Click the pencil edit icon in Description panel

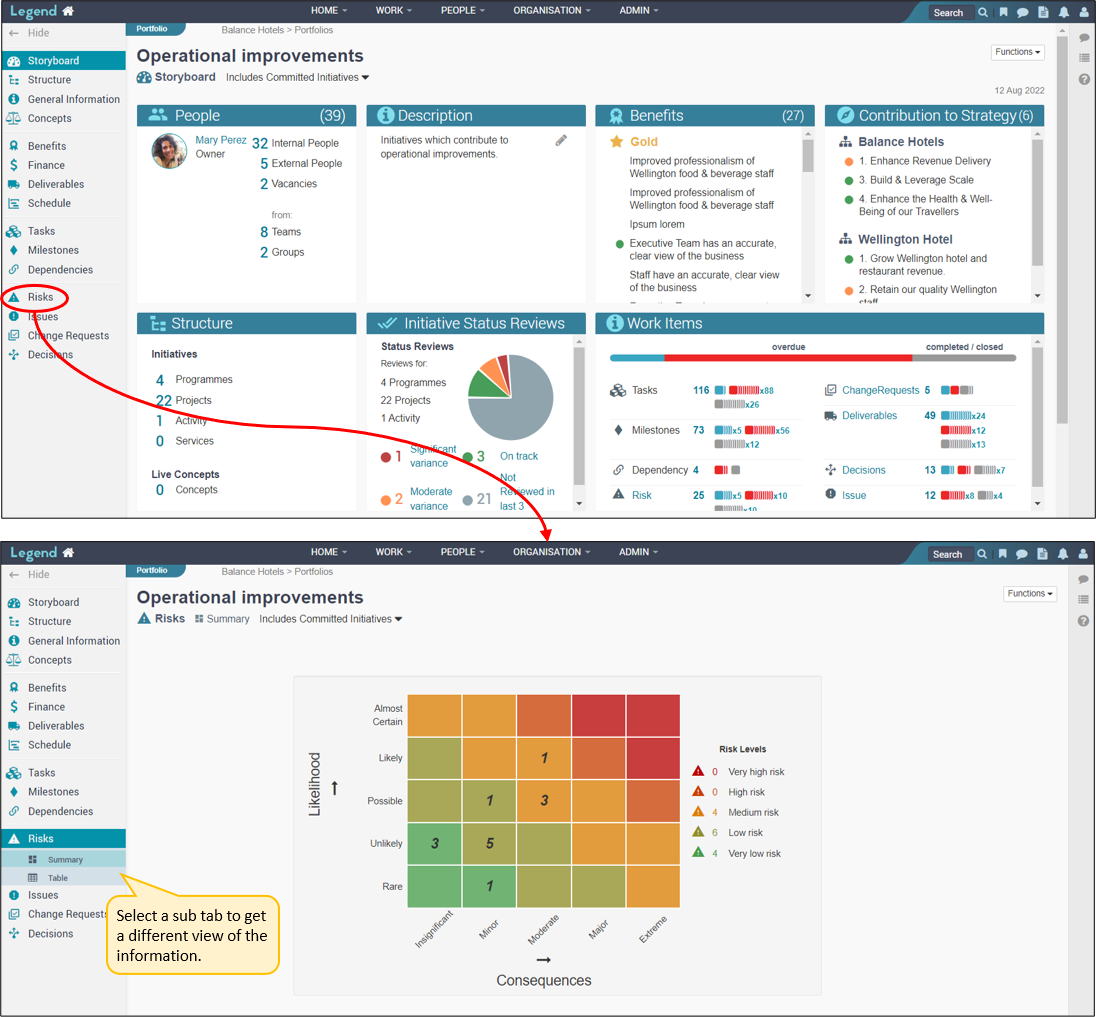(561, 140)
